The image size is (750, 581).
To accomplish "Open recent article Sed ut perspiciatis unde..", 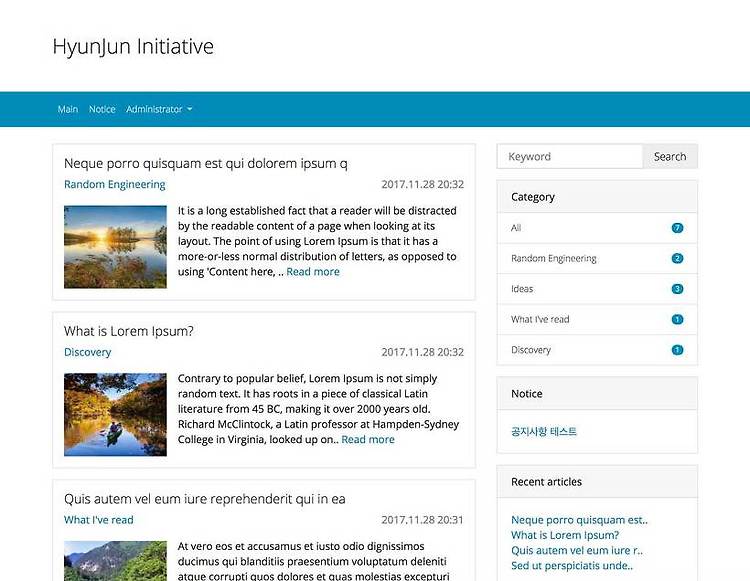I will (572, 566).
